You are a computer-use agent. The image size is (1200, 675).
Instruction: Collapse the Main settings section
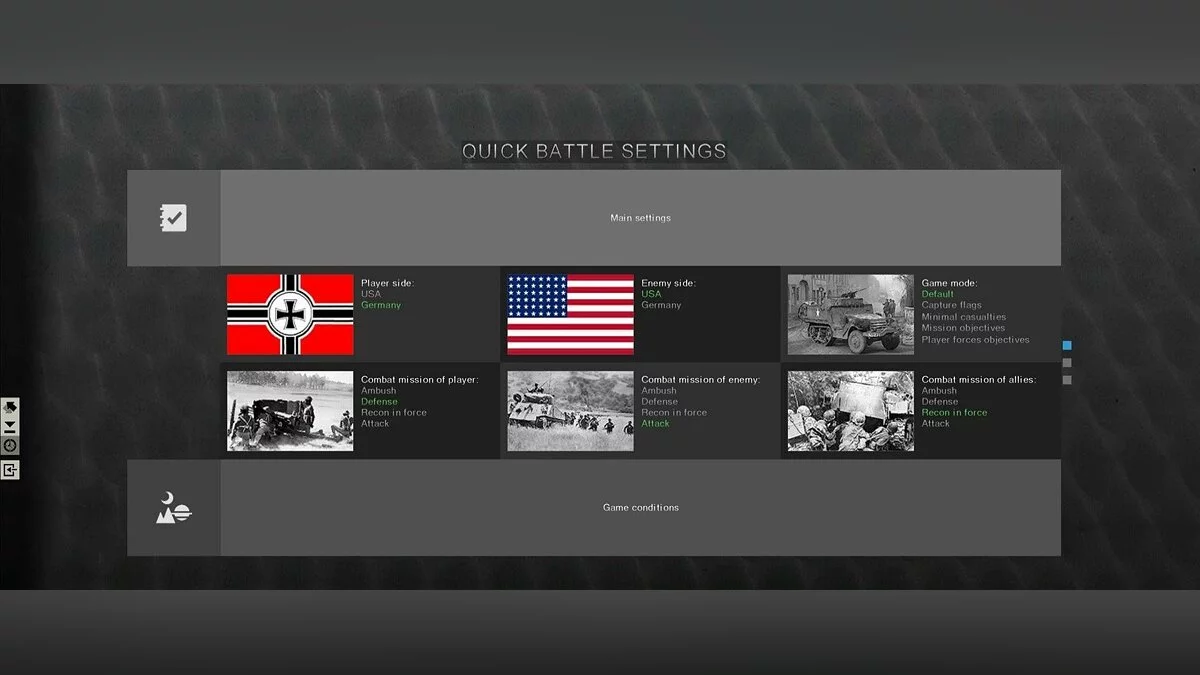click(x=640, y=218)
